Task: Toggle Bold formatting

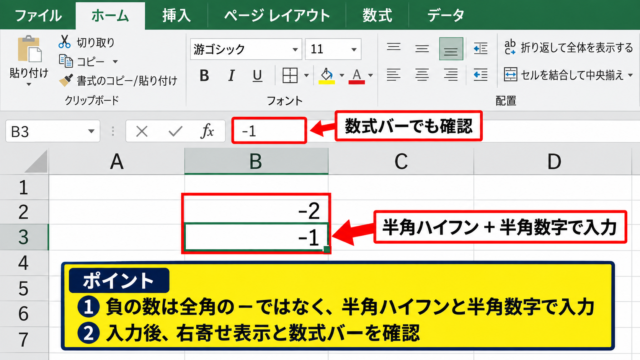Action: tap(204, 76)
